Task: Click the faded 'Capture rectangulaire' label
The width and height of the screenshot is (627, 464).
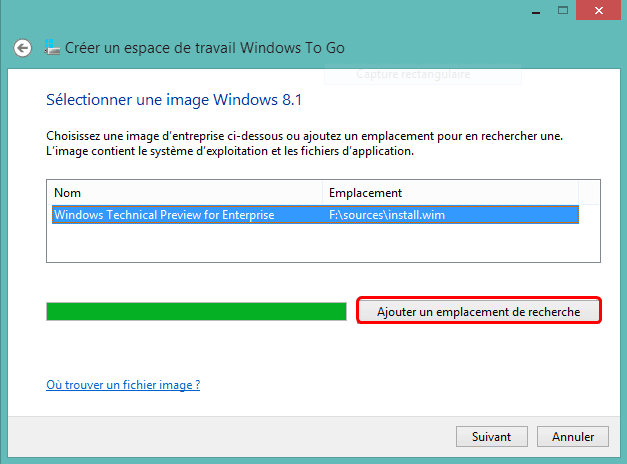Action: (412, 73)
